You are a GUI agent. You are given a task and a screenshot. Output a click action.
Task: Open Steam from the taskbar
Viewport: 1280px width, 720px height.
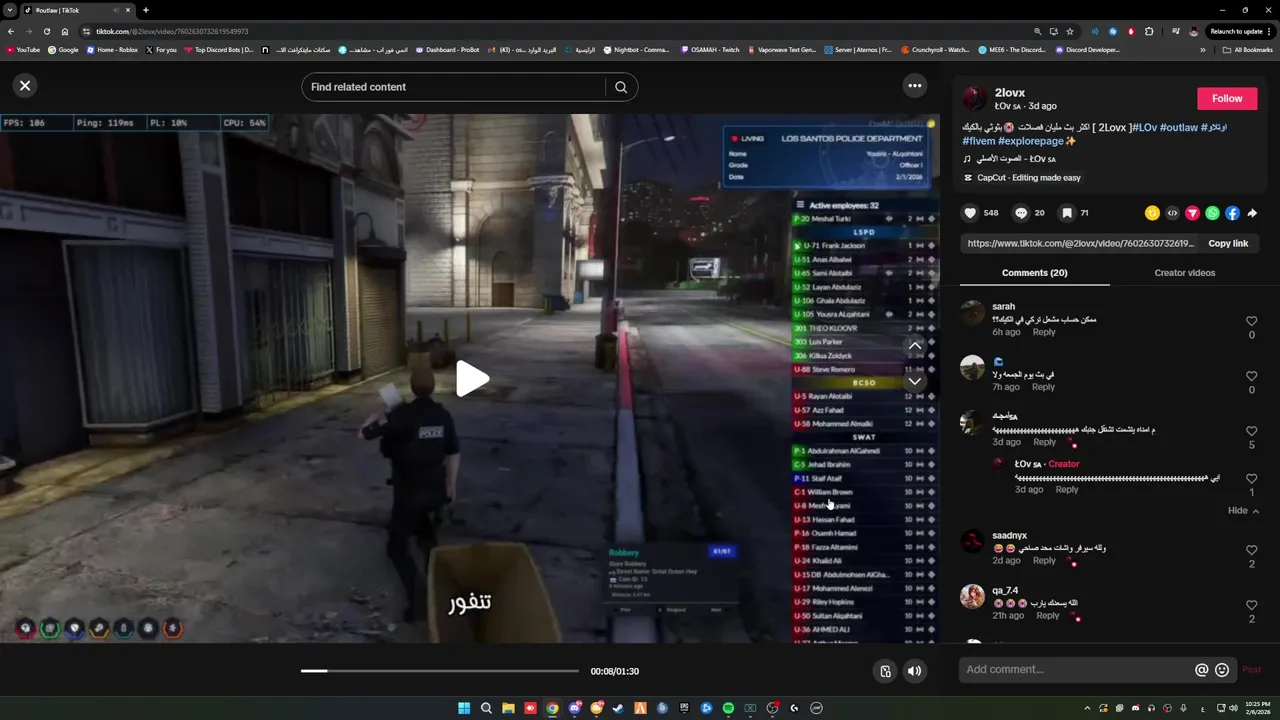618,708
